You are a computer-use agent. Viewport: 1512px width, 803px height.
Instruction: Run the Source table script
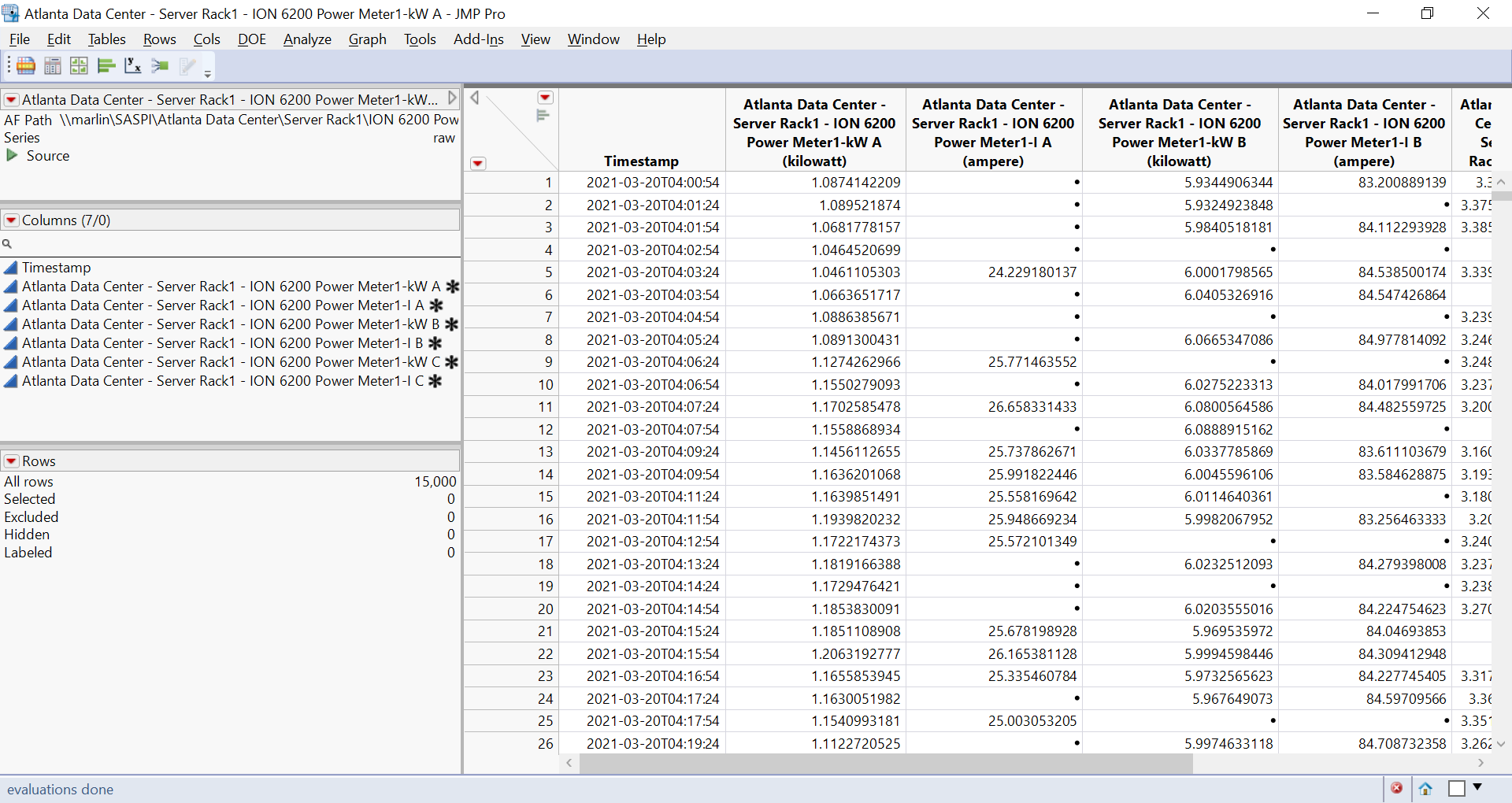(x=12, y=156)
